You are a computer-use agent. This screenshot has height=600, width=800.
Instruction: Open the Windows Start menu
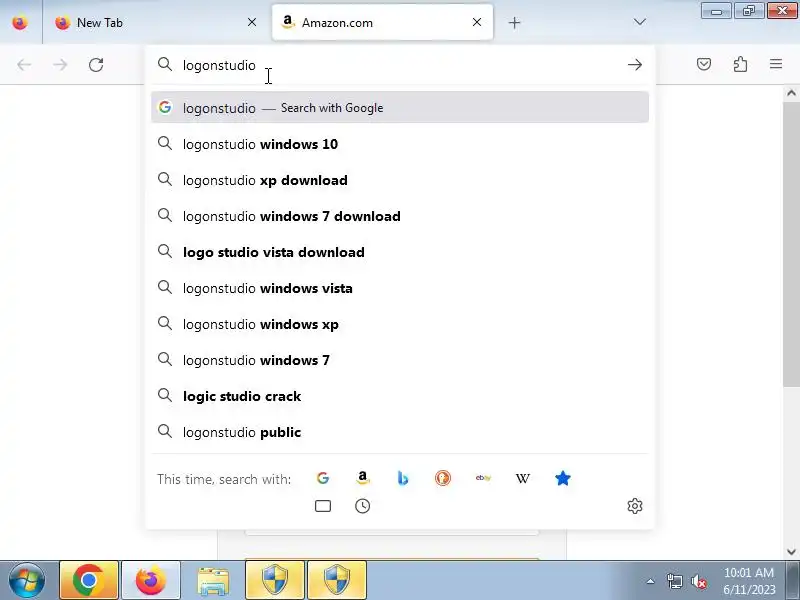point(27,580)
